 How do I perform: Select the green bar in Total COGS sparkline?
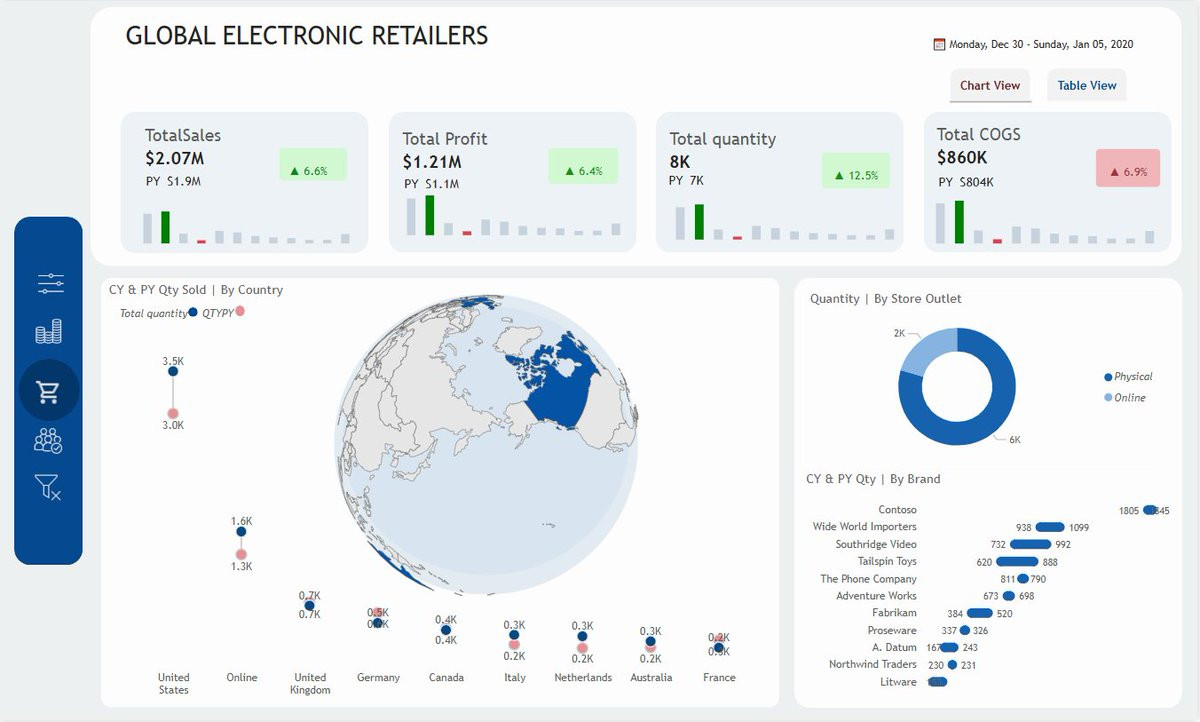click(x=959, y=222)
